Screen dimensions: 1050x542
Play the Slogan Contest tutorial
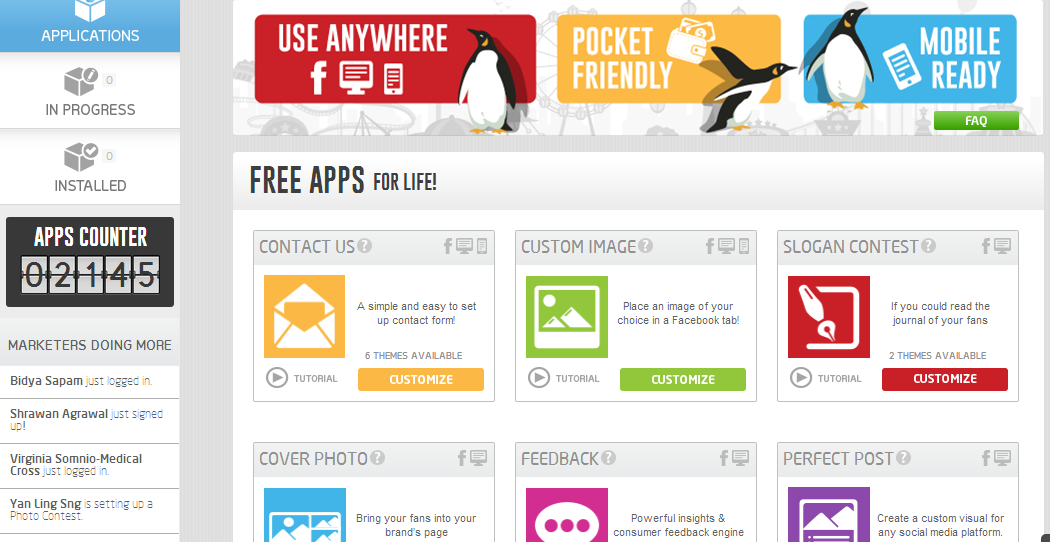coord(826,379)
